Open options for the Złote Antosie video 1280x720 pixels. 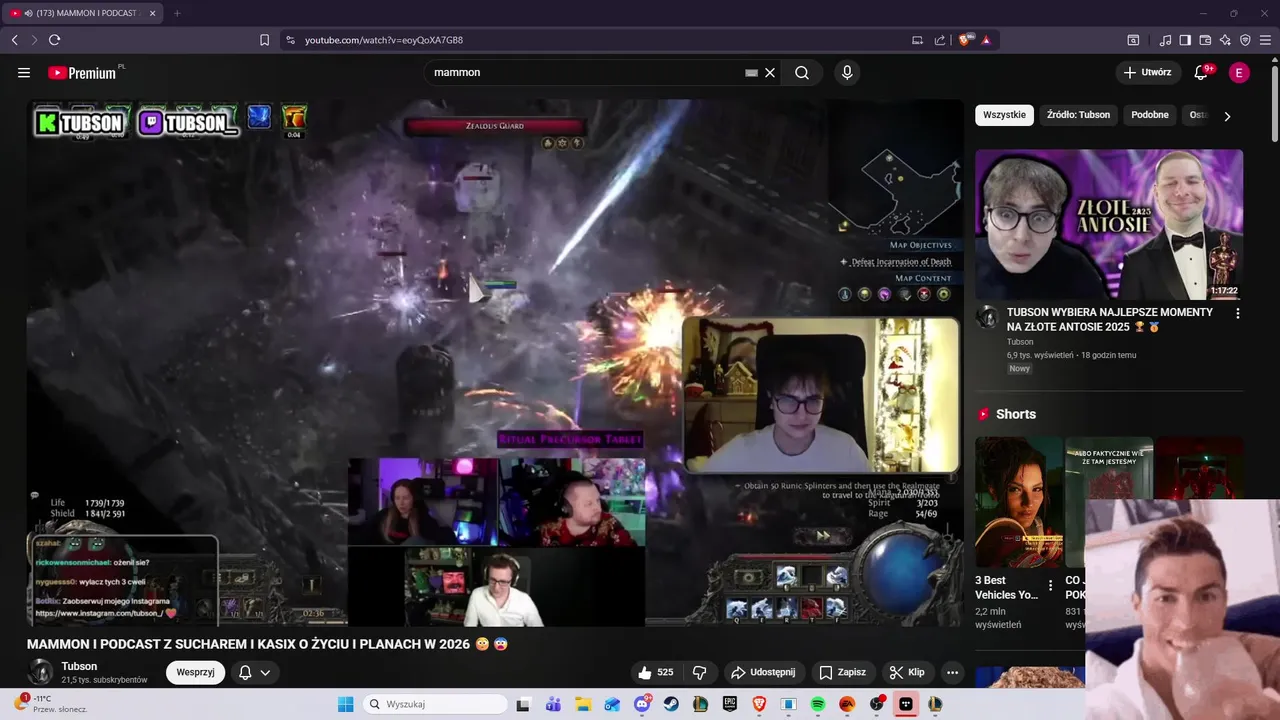1238,313
